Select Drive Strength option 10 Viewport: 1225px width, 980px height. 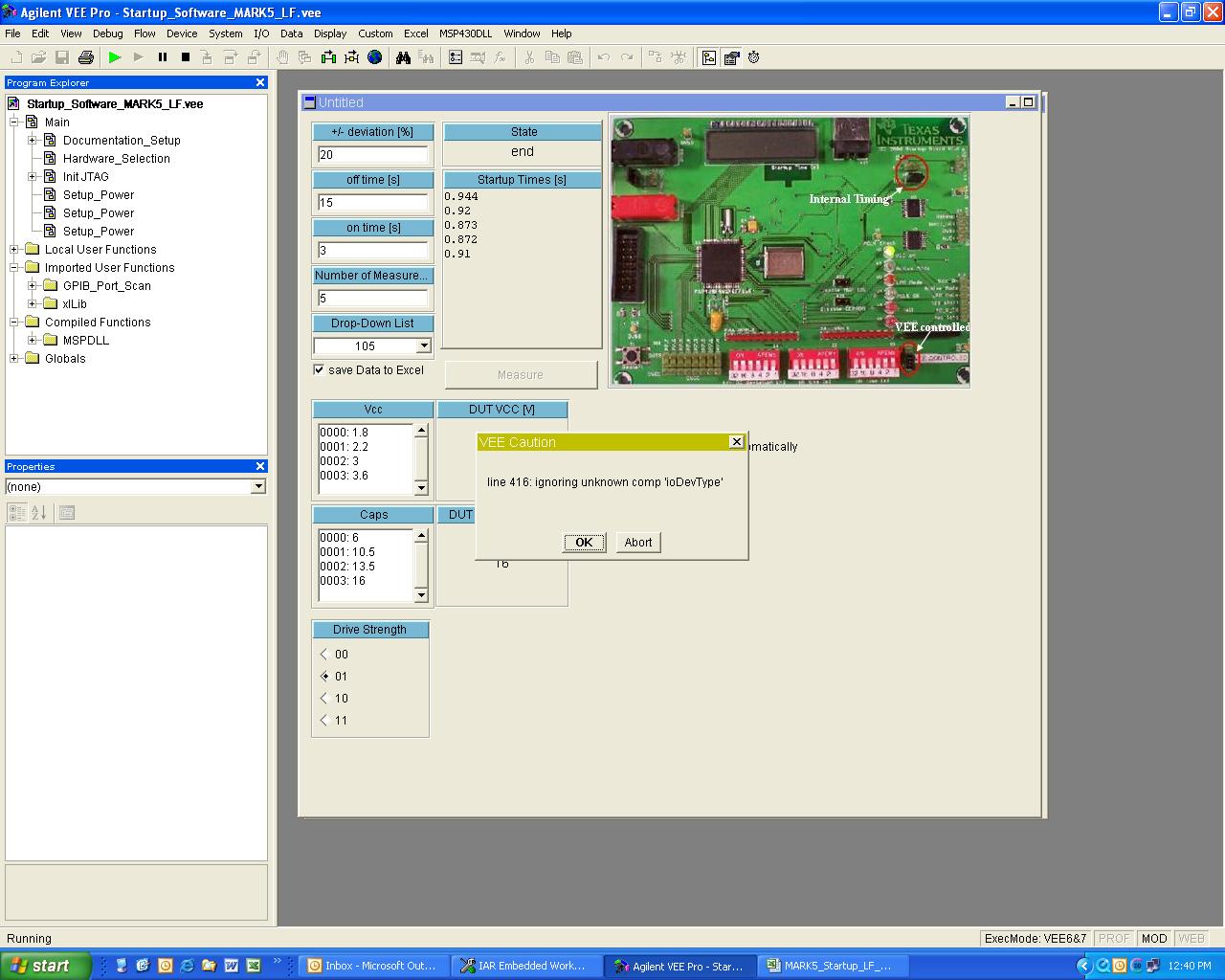[x=324, y=698]
